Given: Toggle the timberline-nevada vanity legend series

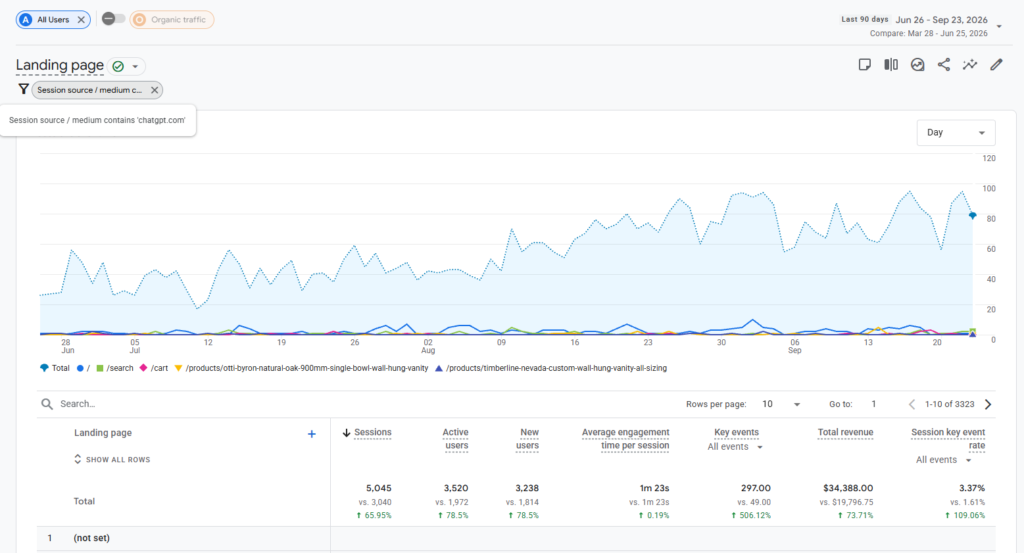Looking at the screenshot, I should coord(551,368).
